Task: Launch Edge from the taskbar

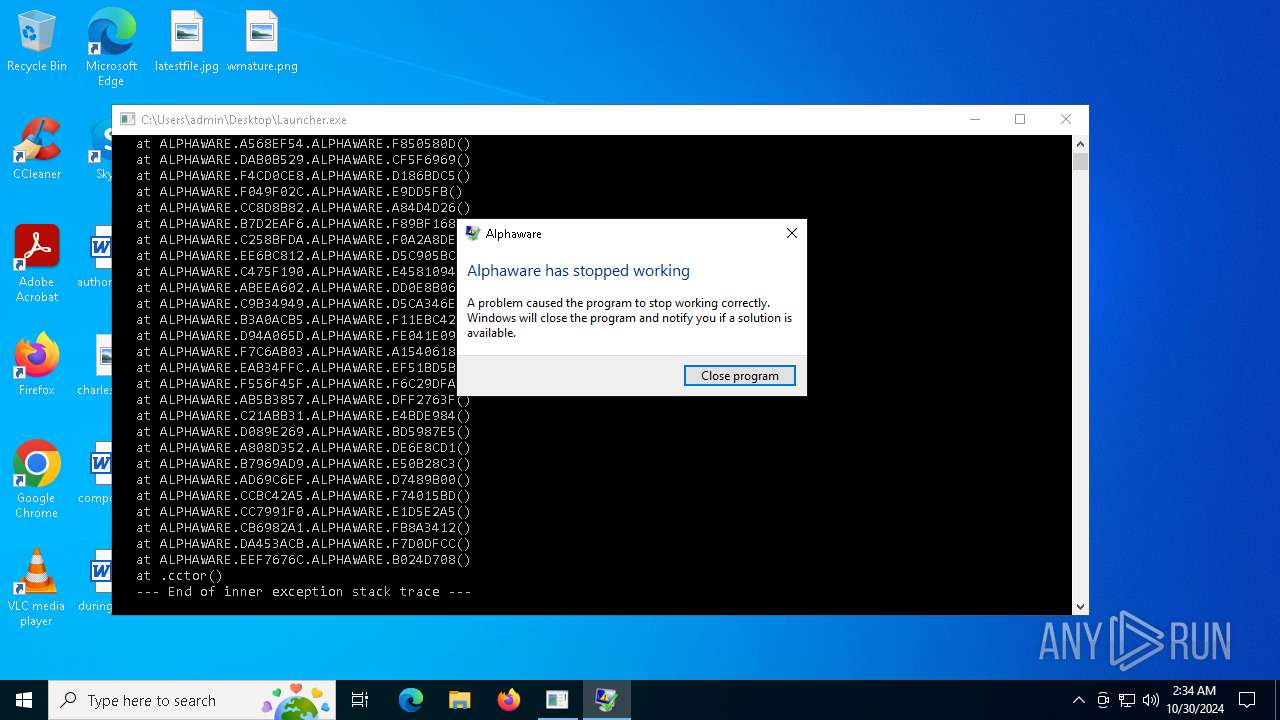Action: (411, 700)
